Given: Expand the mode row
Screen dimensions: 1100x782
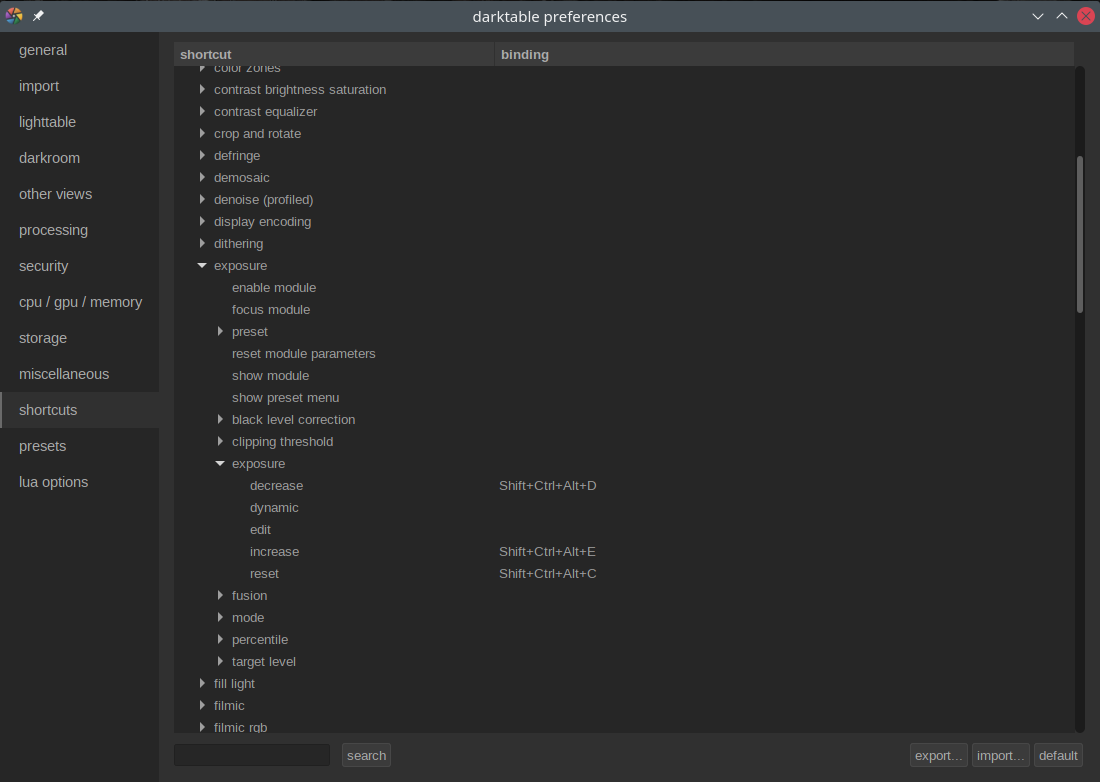Looking at the screenshot, I should [220, 617].
